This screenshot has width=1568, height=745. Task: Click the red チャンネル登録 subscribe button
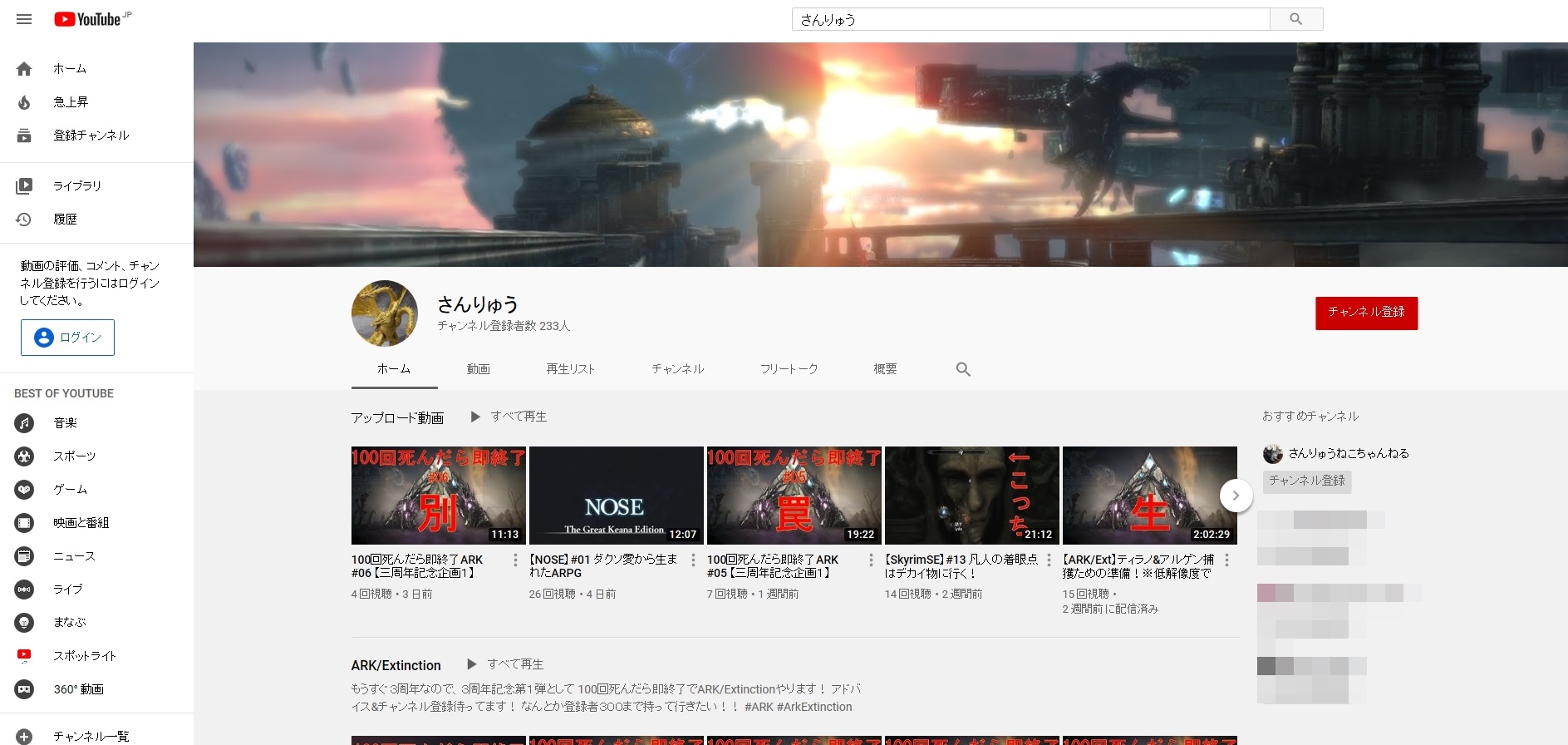[x=1366, y=313]
